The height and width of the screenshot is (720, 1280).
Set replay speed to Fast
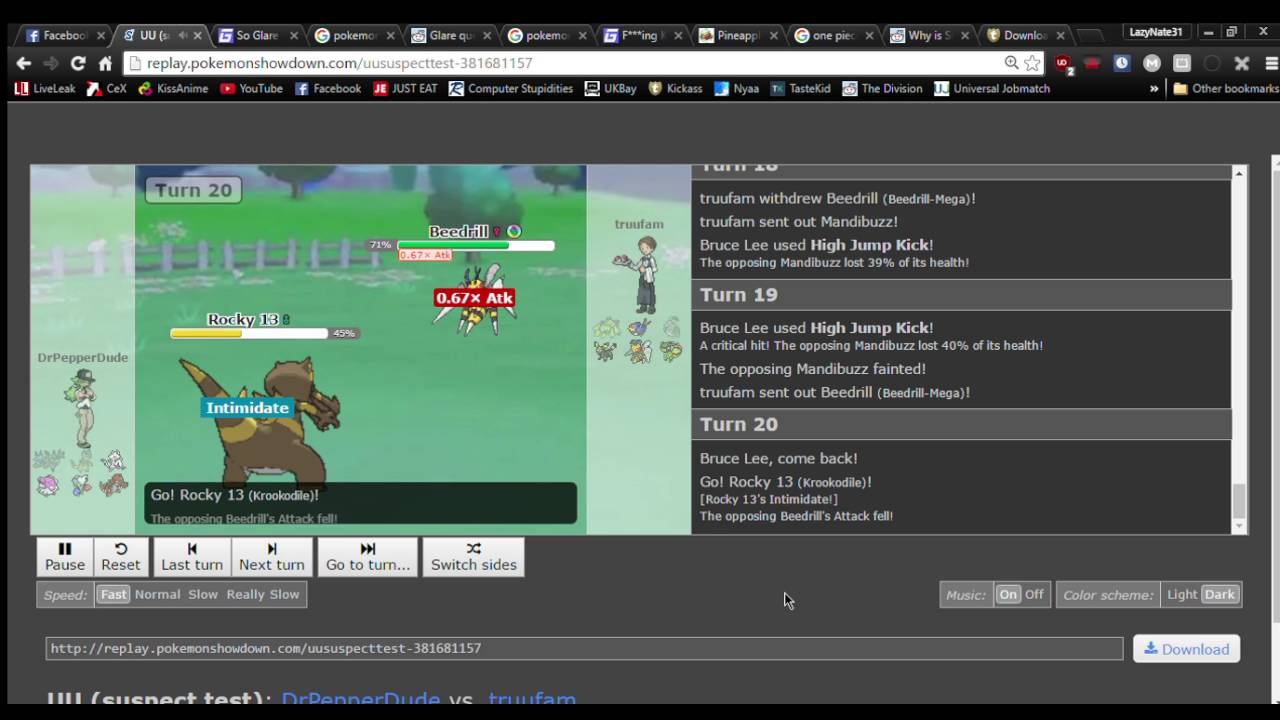pos(114,594)
